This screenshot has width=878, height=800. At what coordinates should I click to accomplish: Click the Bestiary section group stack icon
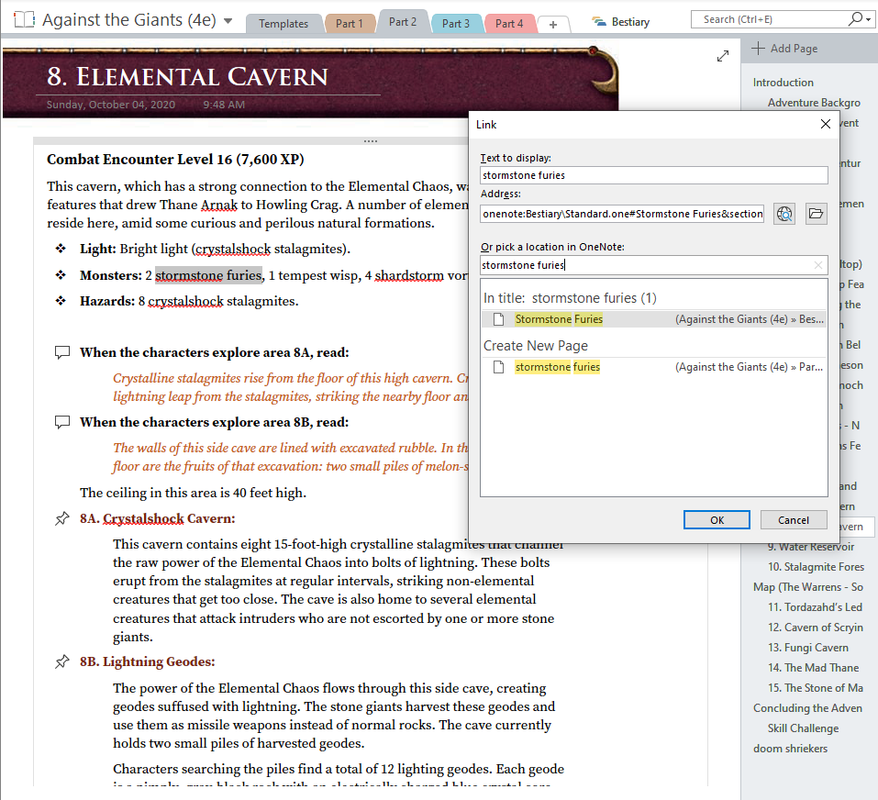tap(599, 22)
